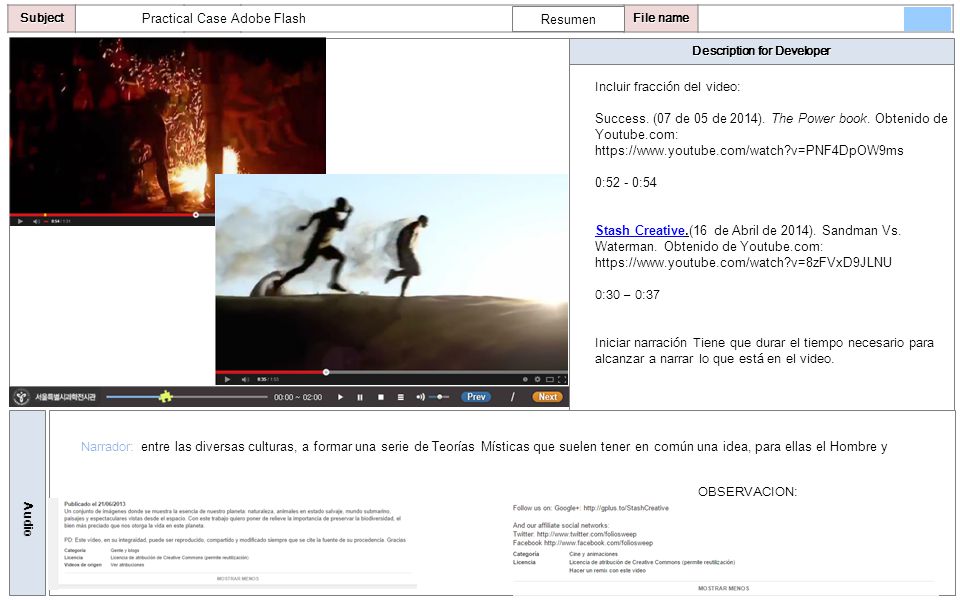Open the facebook.com/foliosweep link

coord(598,543)
